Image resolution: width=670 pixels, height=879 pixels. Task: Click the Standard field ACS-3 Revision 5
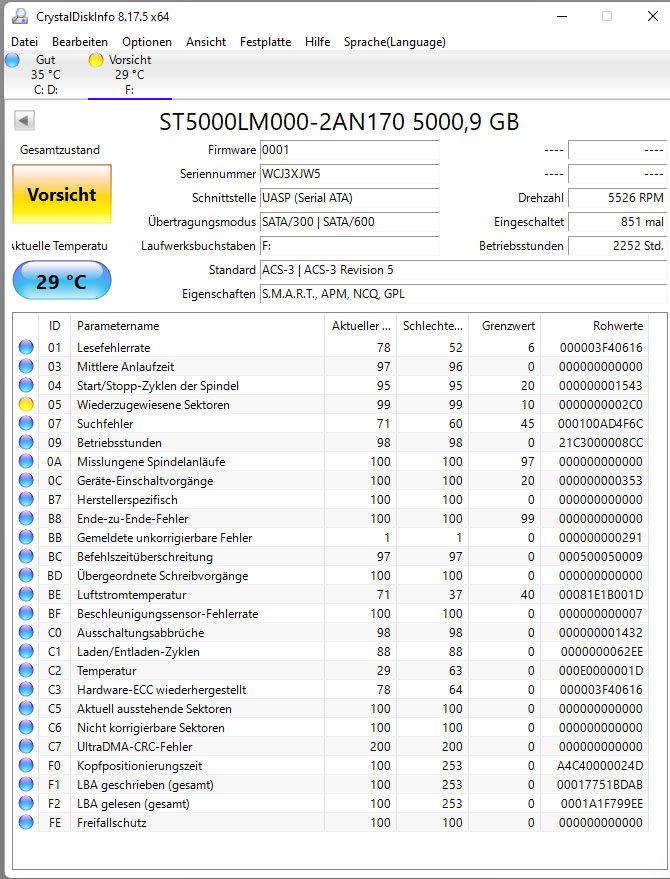tap(463, 270)
